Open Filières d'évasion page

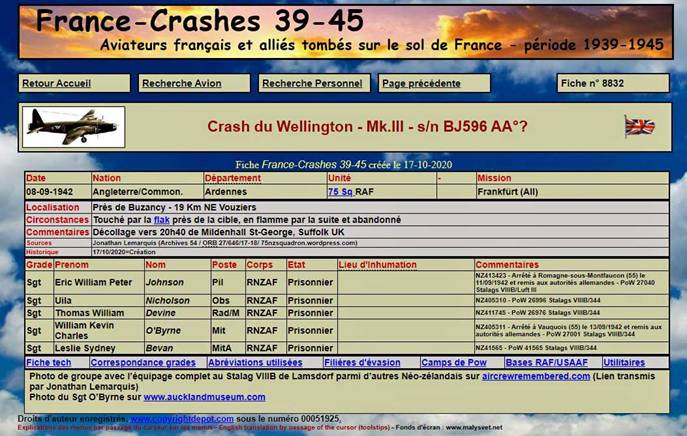click(361, 362)
